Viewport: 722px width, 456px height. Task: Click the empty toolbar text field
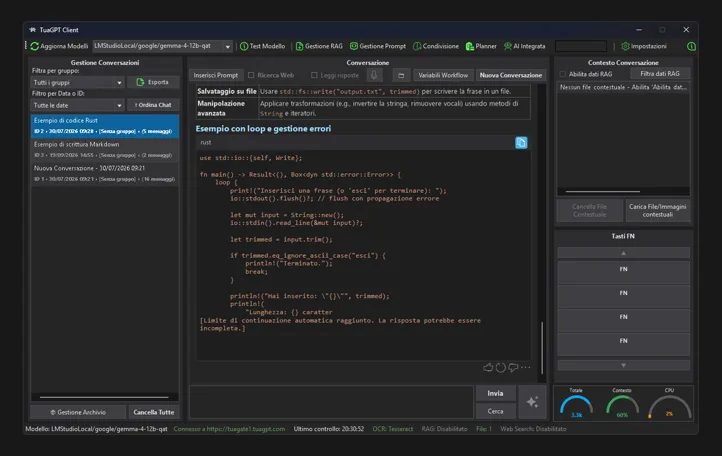pos(581,46)
